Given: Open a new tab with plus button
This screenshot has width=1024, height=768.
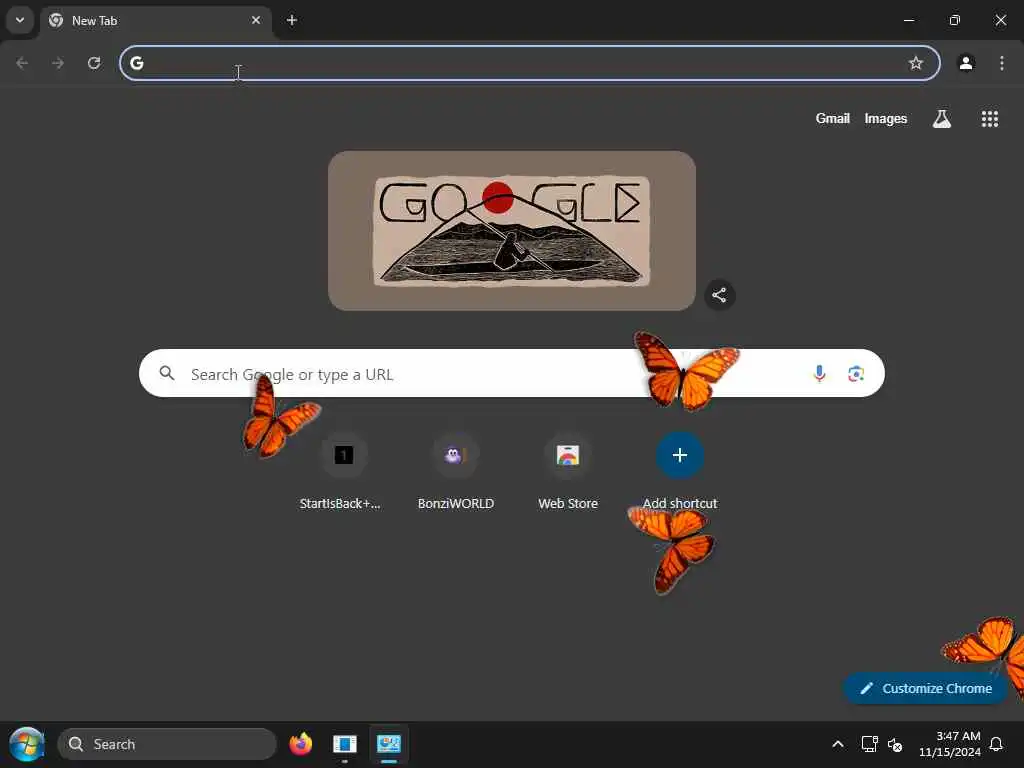Looking at the screenshot, I should 292,20.
